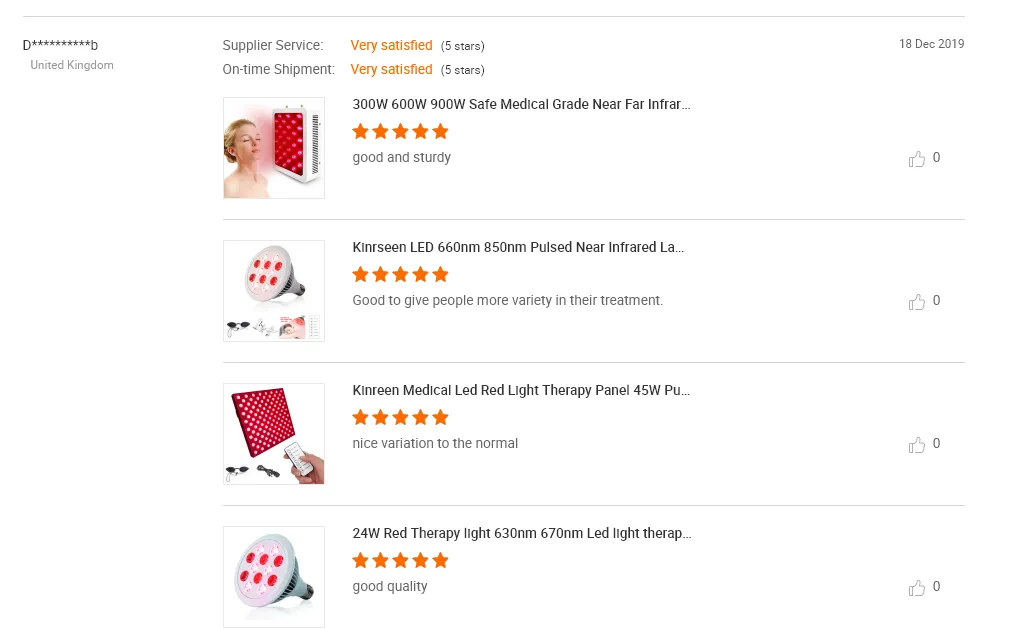Like the "good and sturdy" review
The width and height of the screenshot is (1027, 630).
(916, 158)
